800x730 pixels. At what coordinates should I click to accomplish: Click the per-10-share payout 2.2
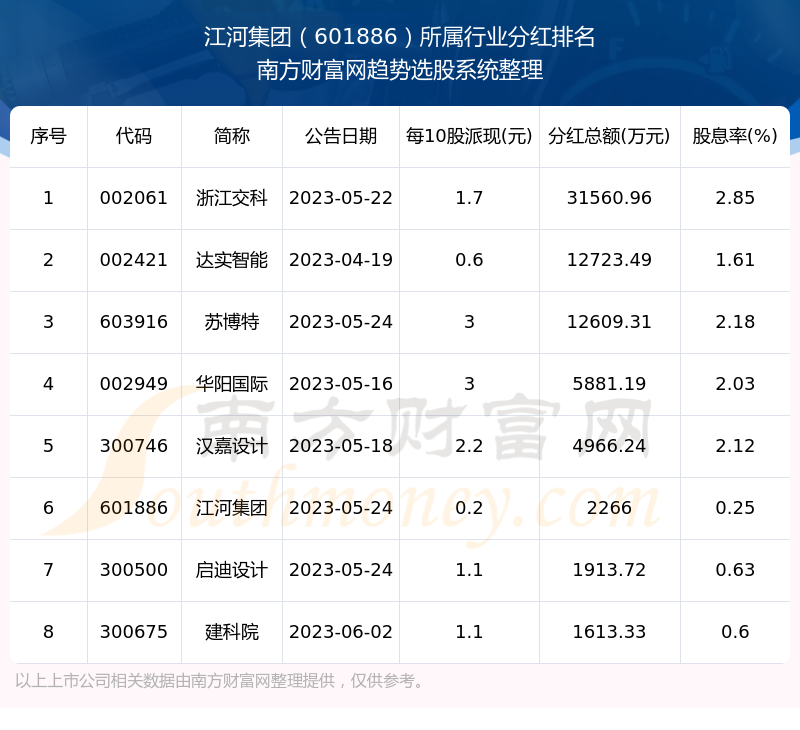tap(469, 446)
